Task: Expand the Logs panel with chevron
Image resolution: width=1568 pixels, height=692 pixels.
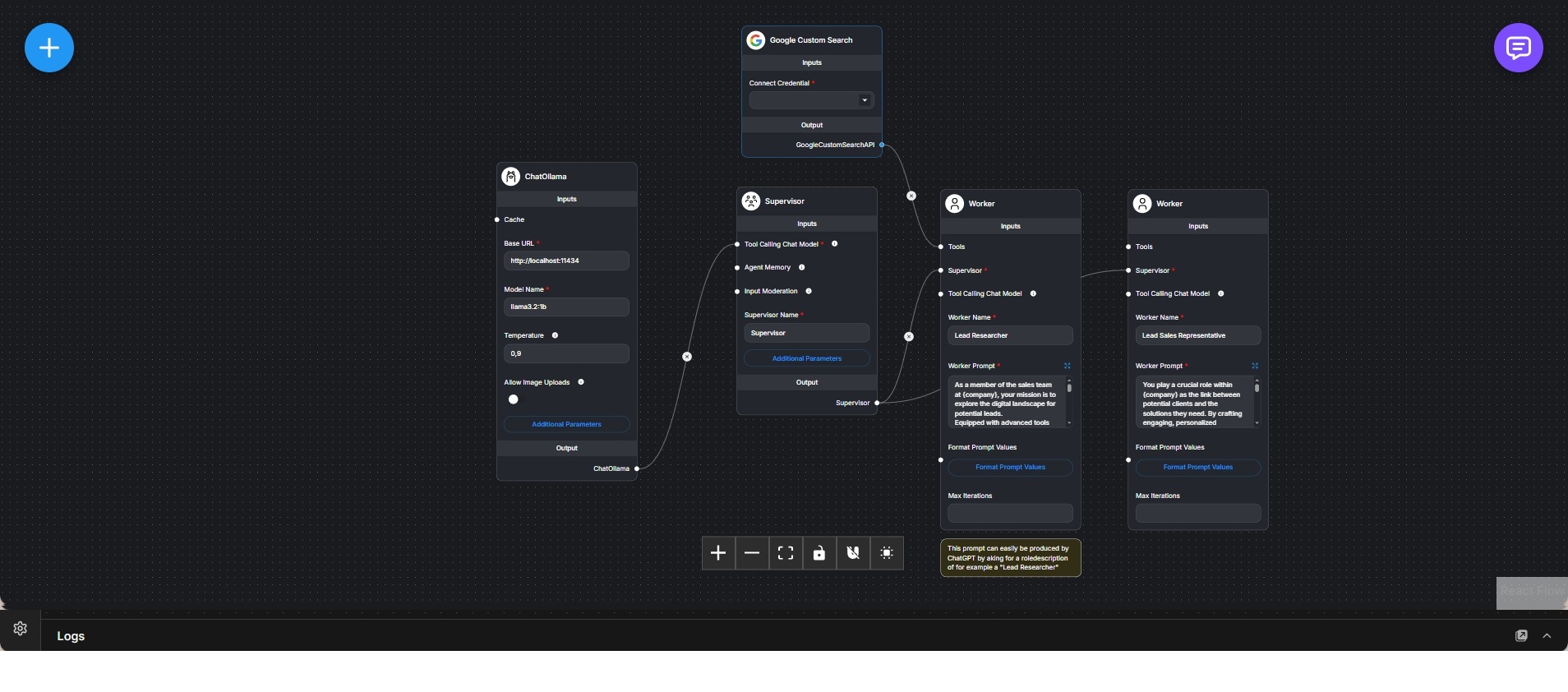Action: coord(1547,636)
